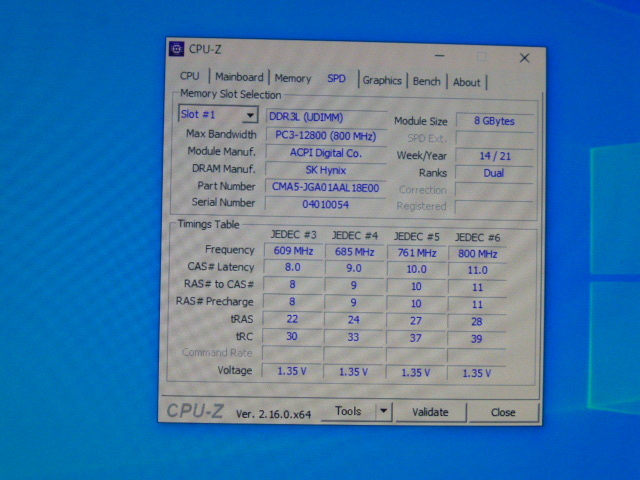Click the 761 MHz frequency cell
The width and height of the screenshot is (640, 480).
[x=417, y=253]
